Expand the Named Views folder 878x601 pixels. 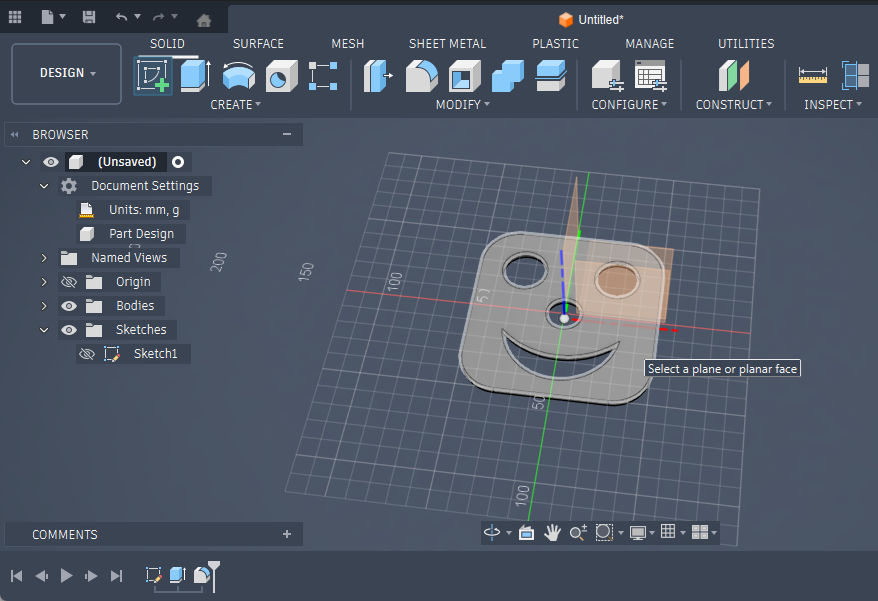[x=43, y=257]
